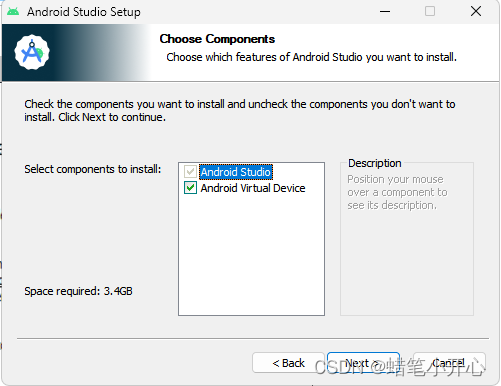Minimize the Android Studio Setup window
Image resolution: width=501 pixels, height=386 pixels.
tap(385, 11)
